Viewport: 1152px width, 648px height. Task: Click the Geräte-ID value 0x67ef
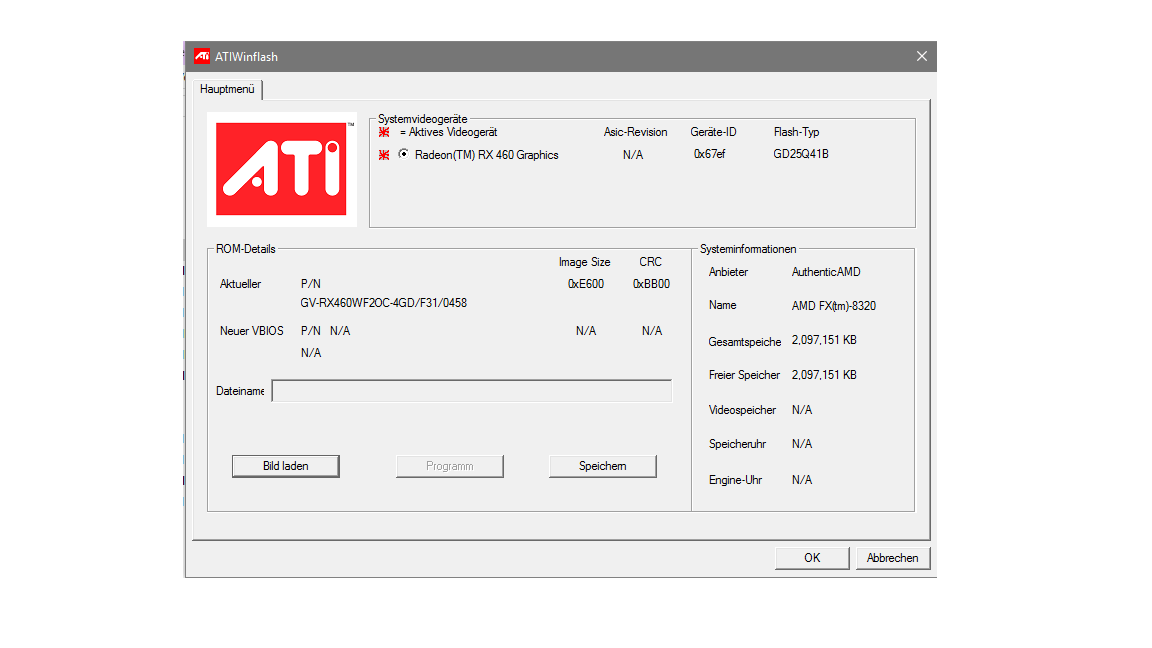[710, 154]
